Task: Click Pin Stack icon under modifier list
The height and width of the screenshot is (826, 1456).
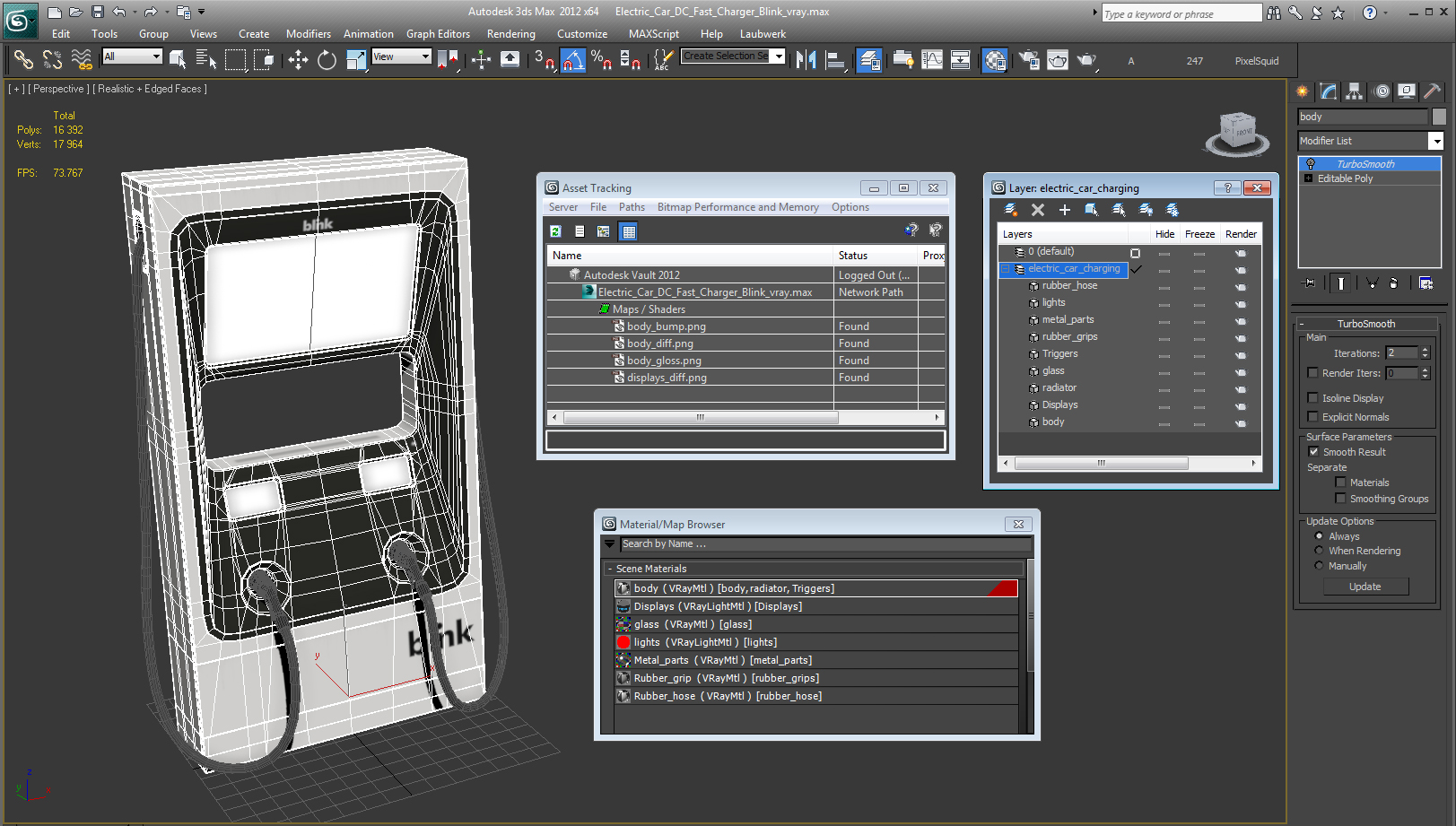Action: [x=1310, y=283]
